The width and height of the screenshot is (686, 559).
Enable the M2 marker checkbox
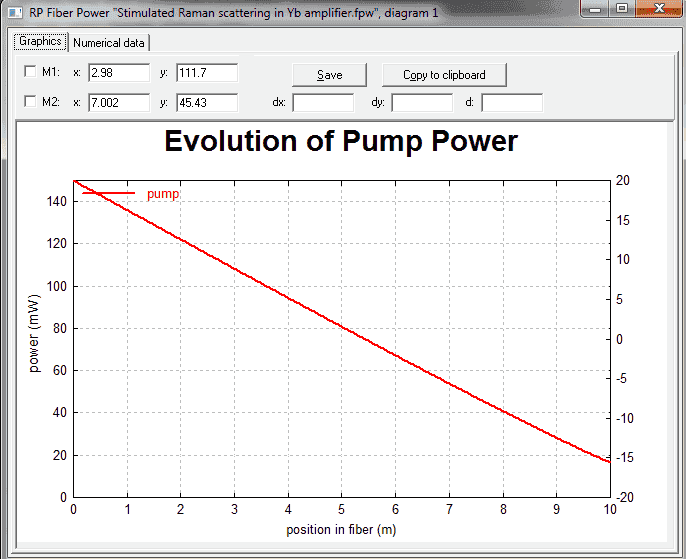tap(30, 101)
